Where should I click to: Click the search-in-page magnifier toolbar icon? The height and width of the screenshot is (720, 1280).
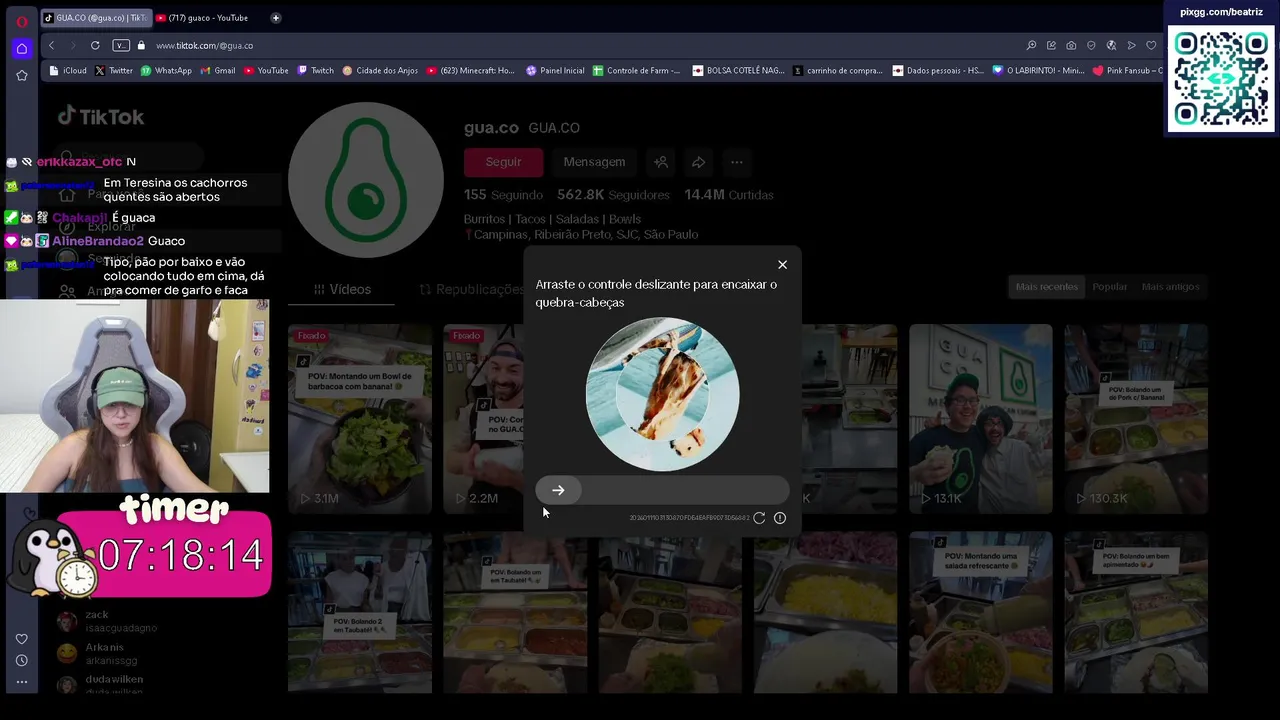(1031, 45)
